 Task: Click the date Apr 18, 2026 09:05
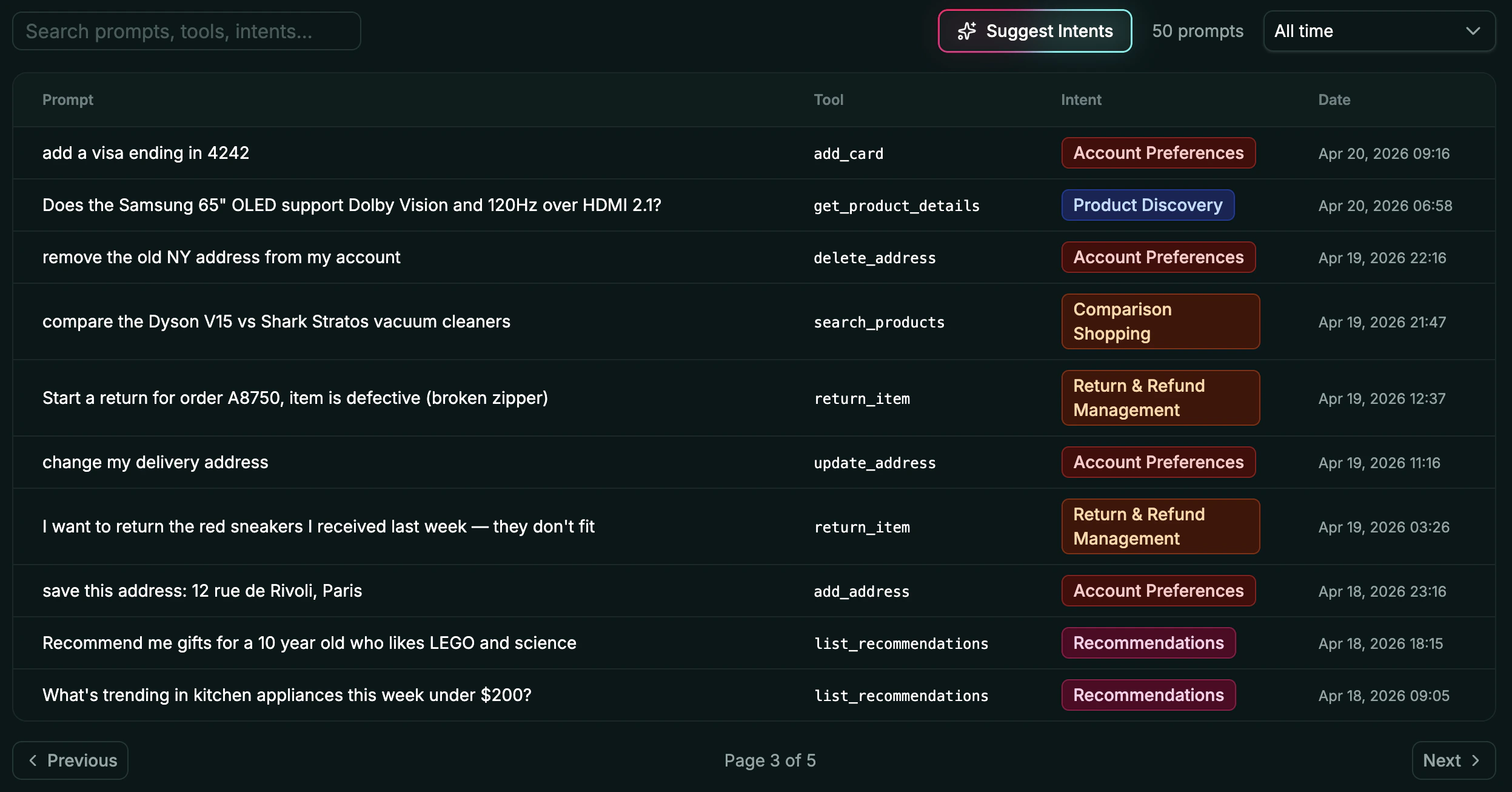1384,696
